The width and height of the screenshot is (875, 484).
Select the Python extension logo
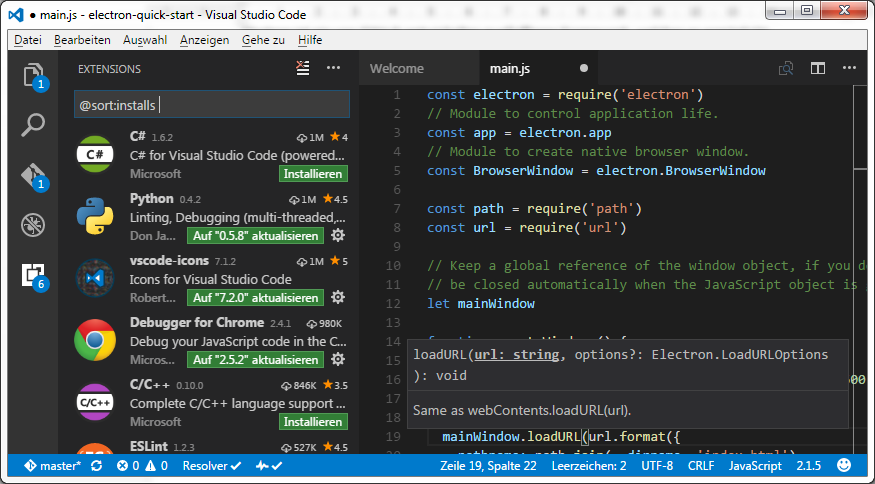(x=95, y=217)
